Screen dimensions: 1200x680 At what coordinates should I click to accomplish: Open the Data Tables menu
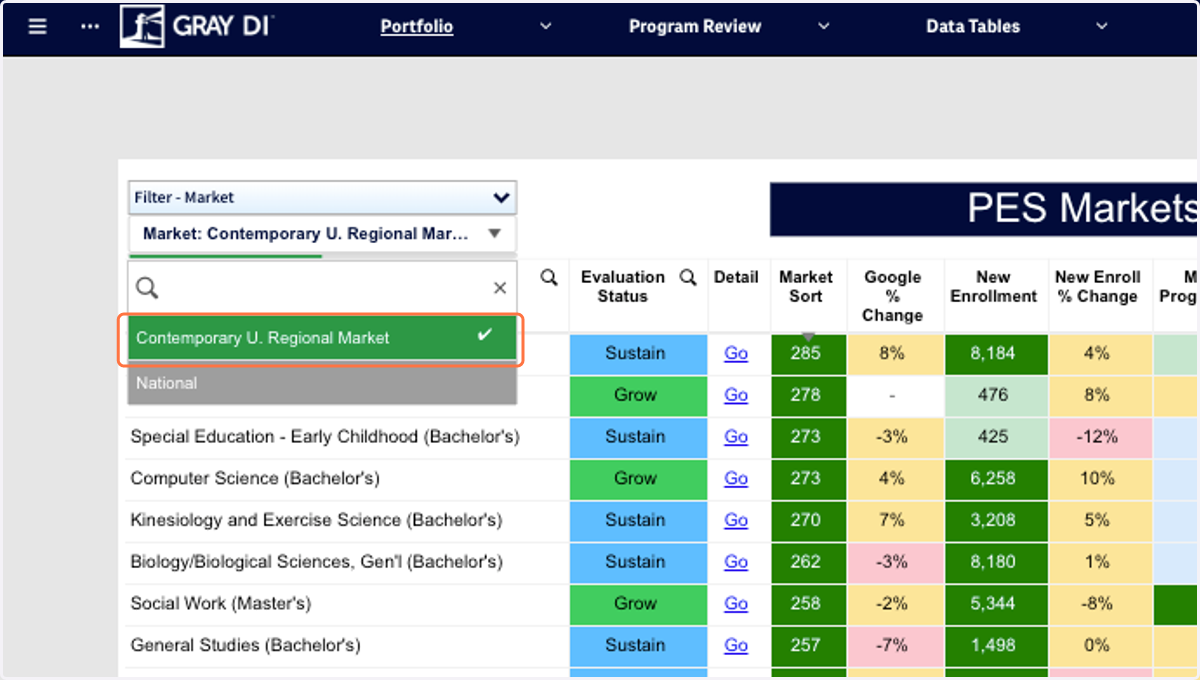click(x=973, y=27)
